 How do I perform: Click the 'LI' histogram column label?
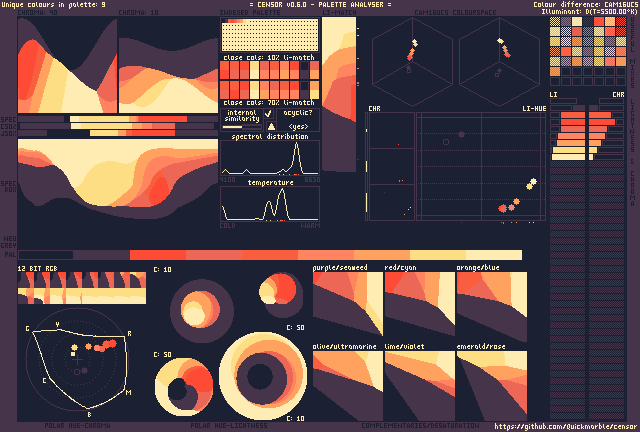click(553, 95)
